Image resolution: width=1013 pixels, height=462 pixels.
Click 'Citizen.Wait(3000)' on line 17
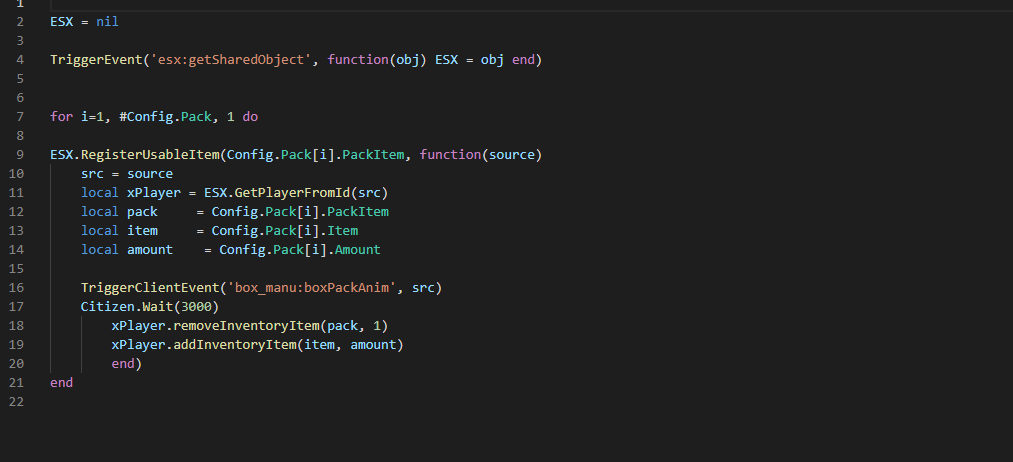click(x=150, y=306)
